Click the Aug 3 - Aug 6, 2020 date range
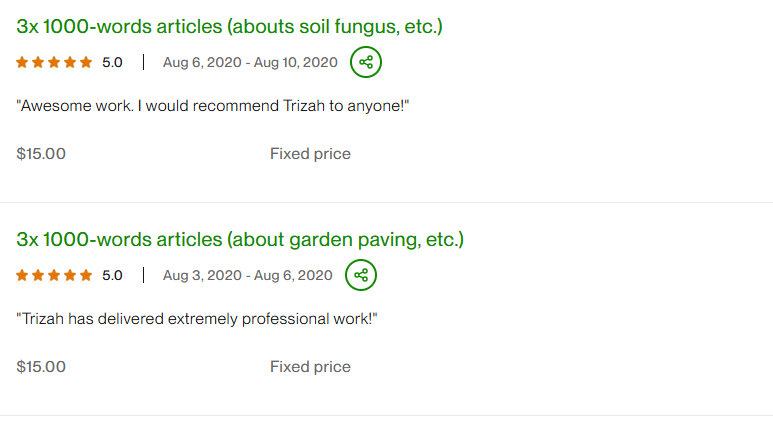The width and height of the screenshot is (773, 422). (247, 275)
